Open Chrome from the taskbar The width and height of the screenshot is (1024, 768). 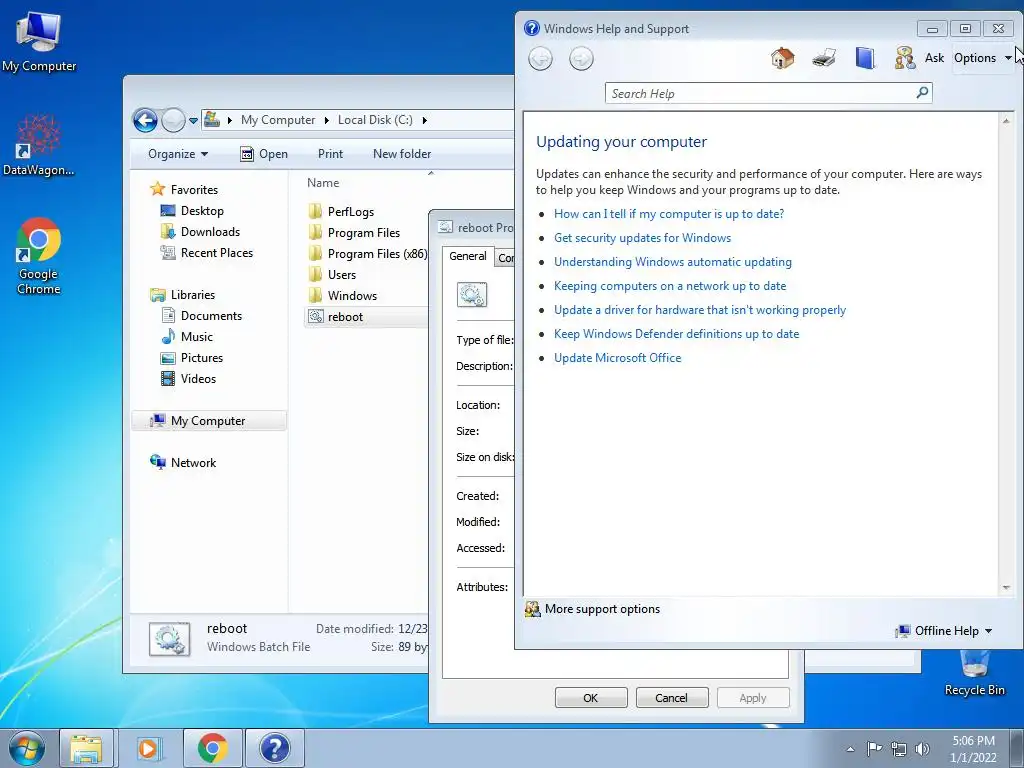213,748
